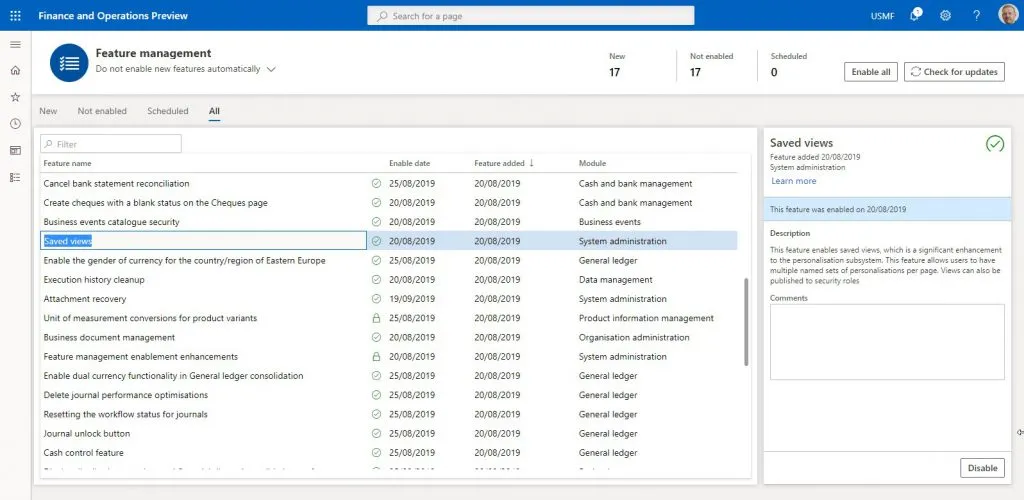
Task: Click the Search for a page box
Action: point(530,16)
